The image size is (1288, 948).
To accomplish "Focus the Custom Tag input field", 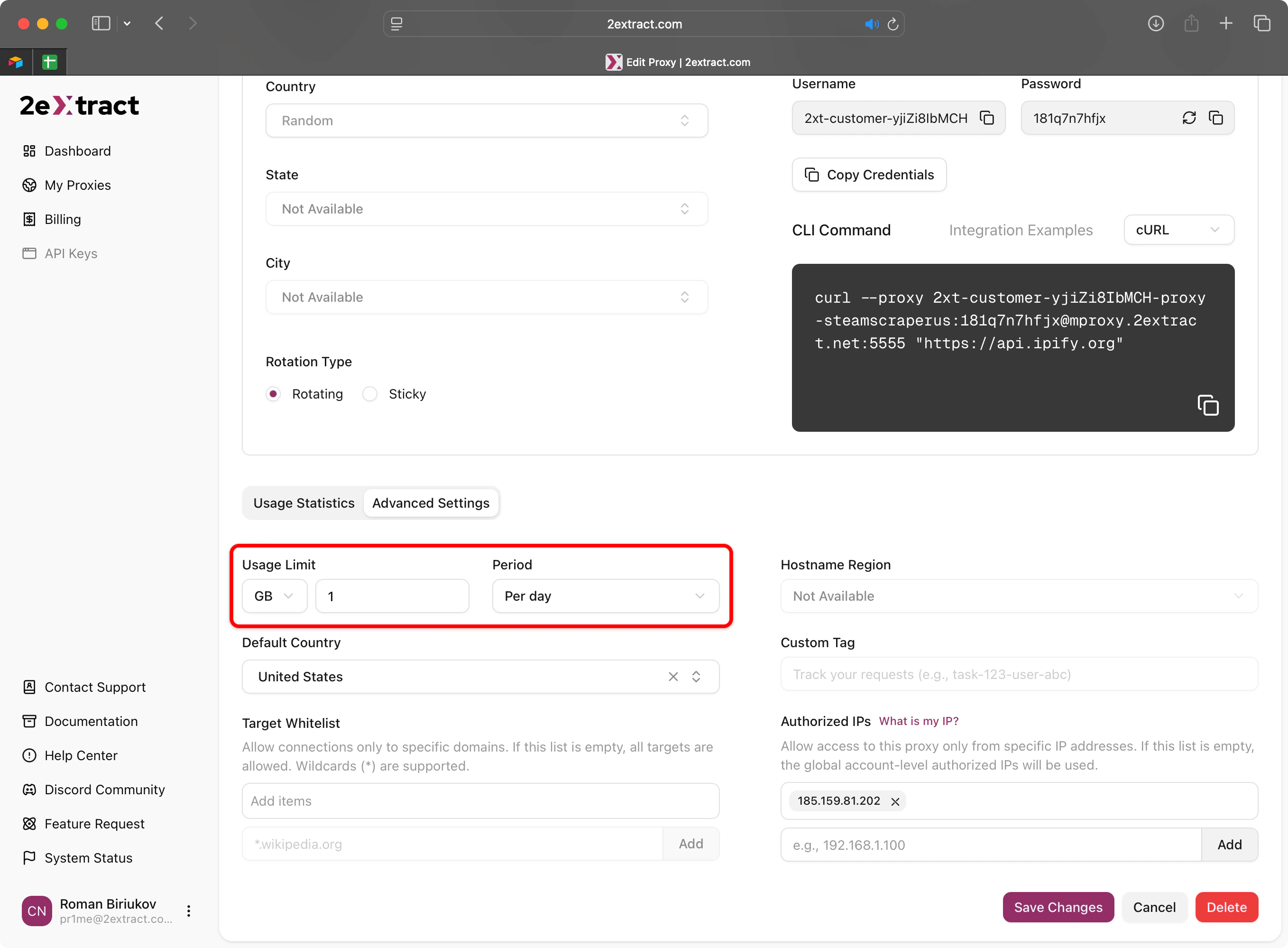I will [1019, 674].
